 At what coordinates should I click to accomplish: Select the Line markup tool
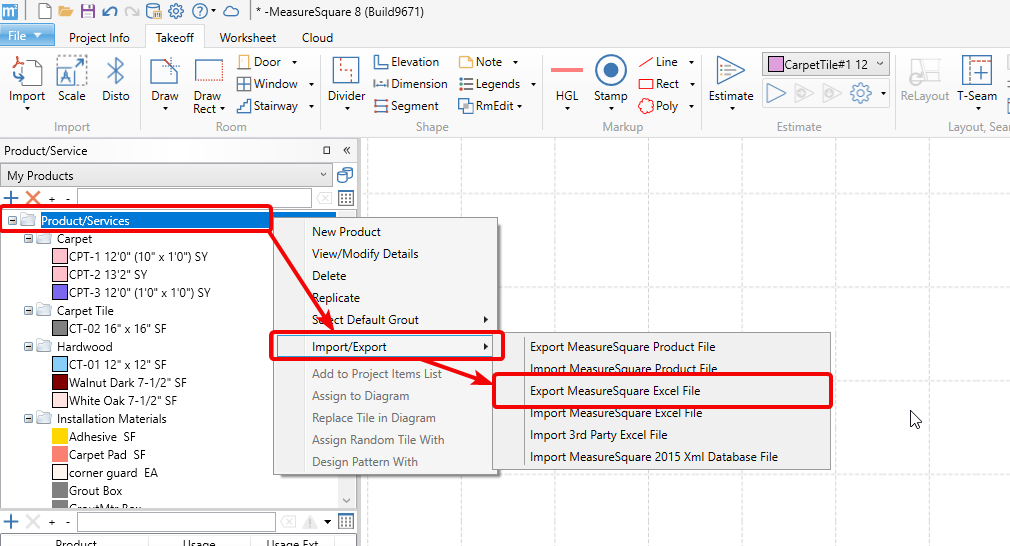point(658,62)
